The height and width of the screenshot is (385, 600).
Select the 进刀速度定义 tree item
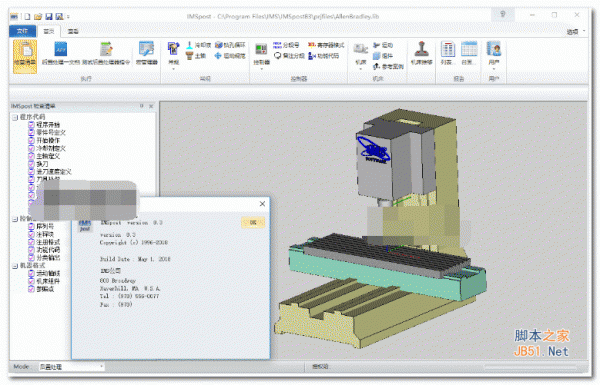(54, 172)
